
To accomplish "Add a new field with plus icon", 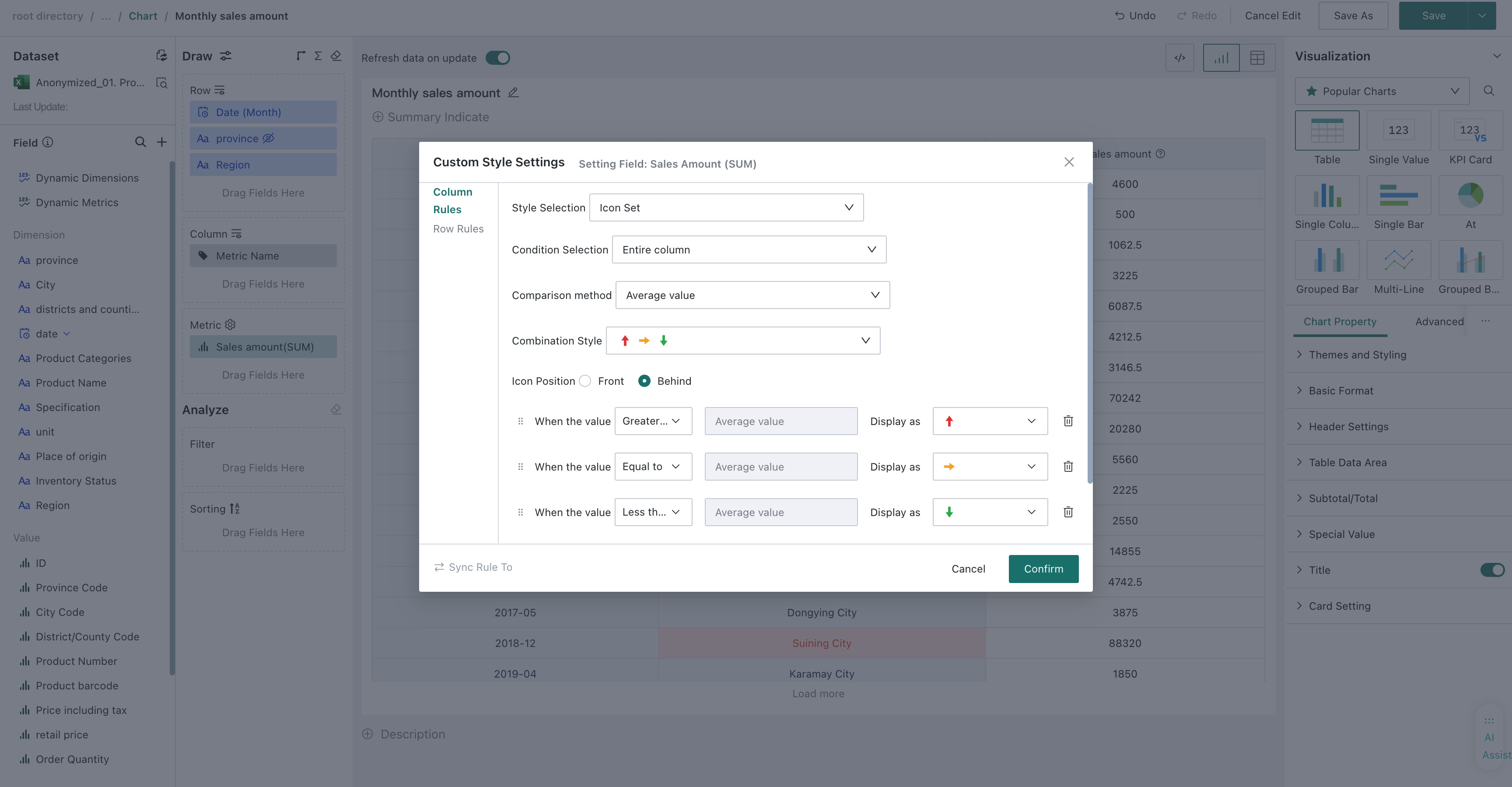I will point(162,142).
